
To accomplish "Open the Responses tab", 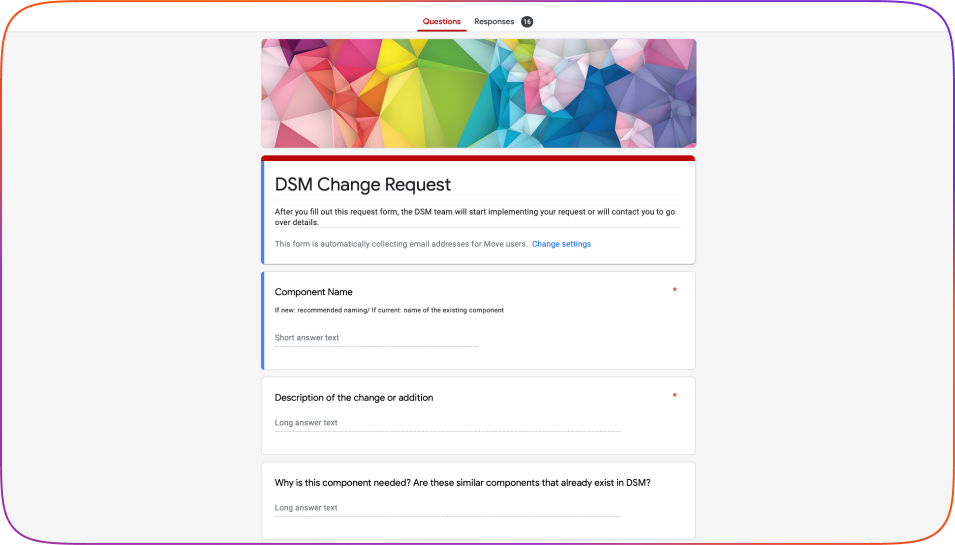I will 494,21.
